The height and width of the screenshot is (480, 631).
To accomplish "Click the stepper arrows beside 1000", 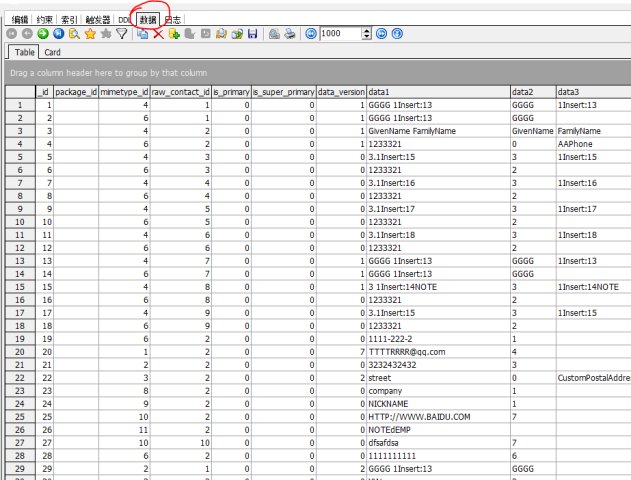I will [x=366, y=34].
